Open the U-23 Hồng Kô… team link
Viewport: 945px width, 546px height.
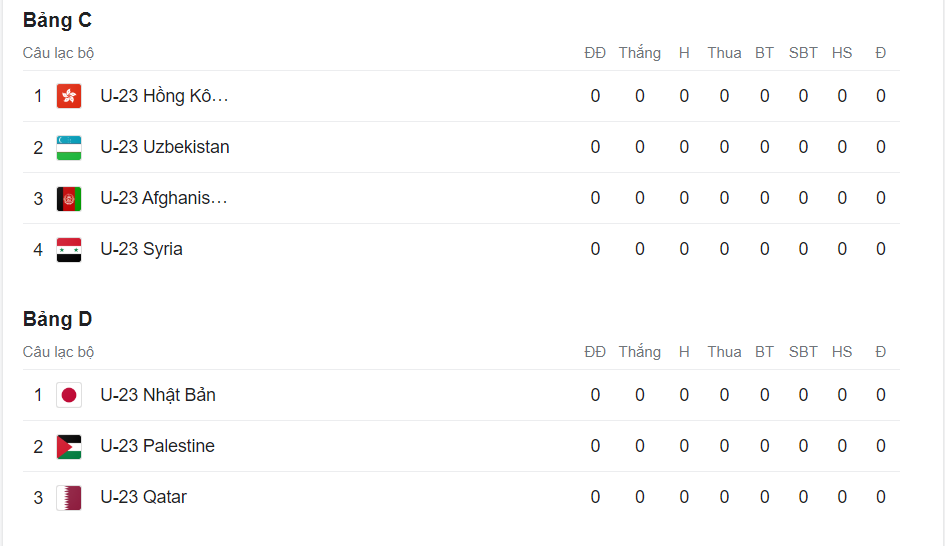(164, 96)
